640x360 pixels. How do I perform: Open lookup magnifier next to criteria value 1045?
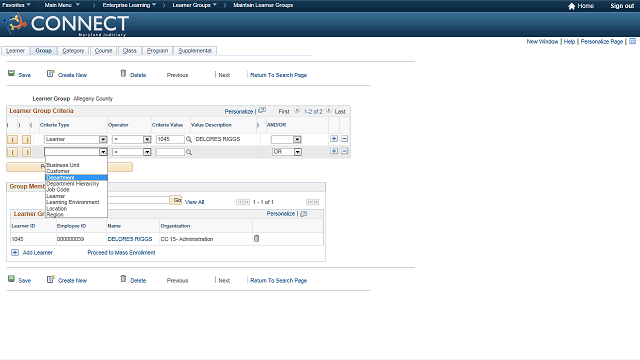(189, 140)
